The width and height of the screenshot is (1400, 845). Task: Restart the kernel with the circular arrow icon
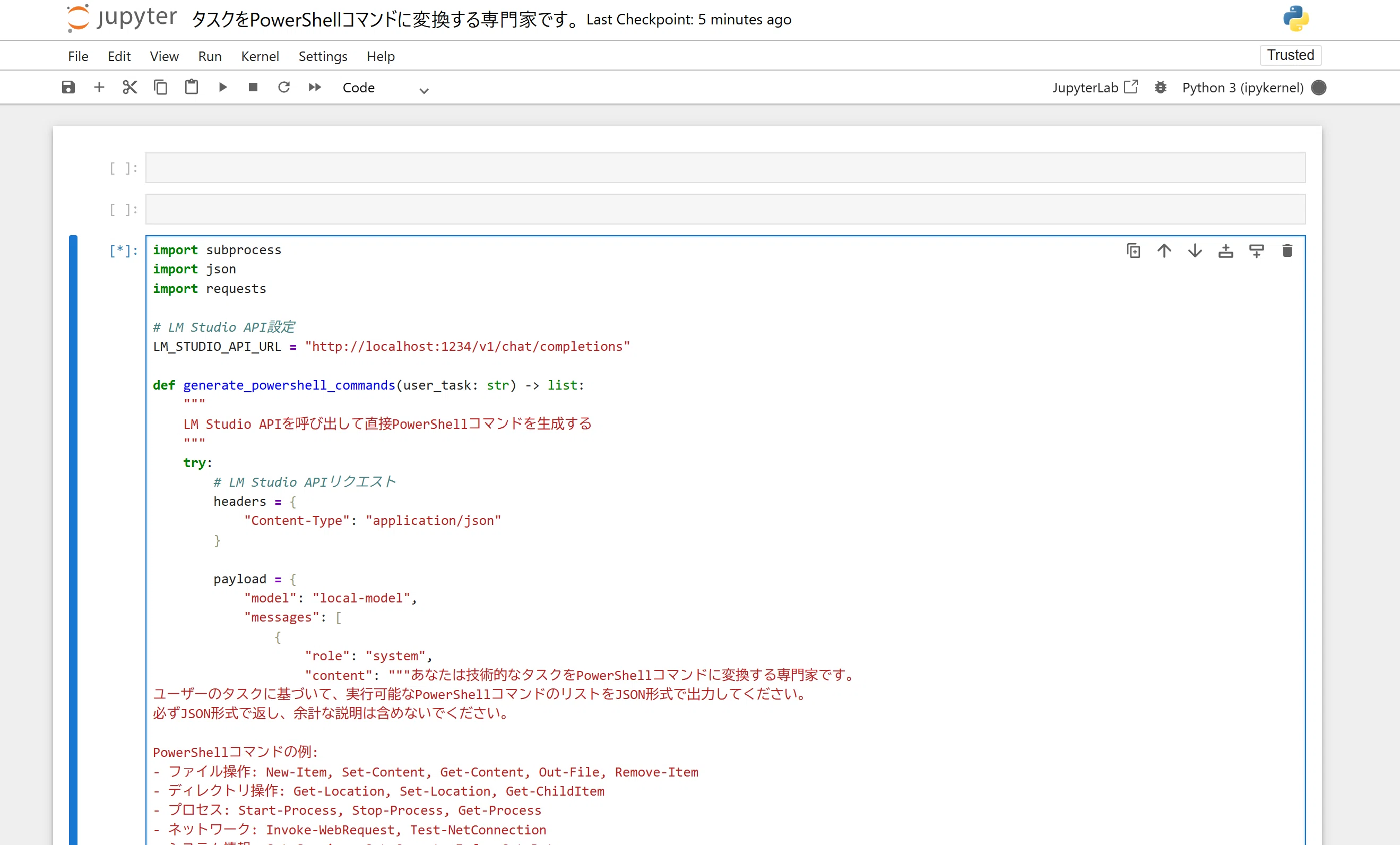(x=284, y=88)
